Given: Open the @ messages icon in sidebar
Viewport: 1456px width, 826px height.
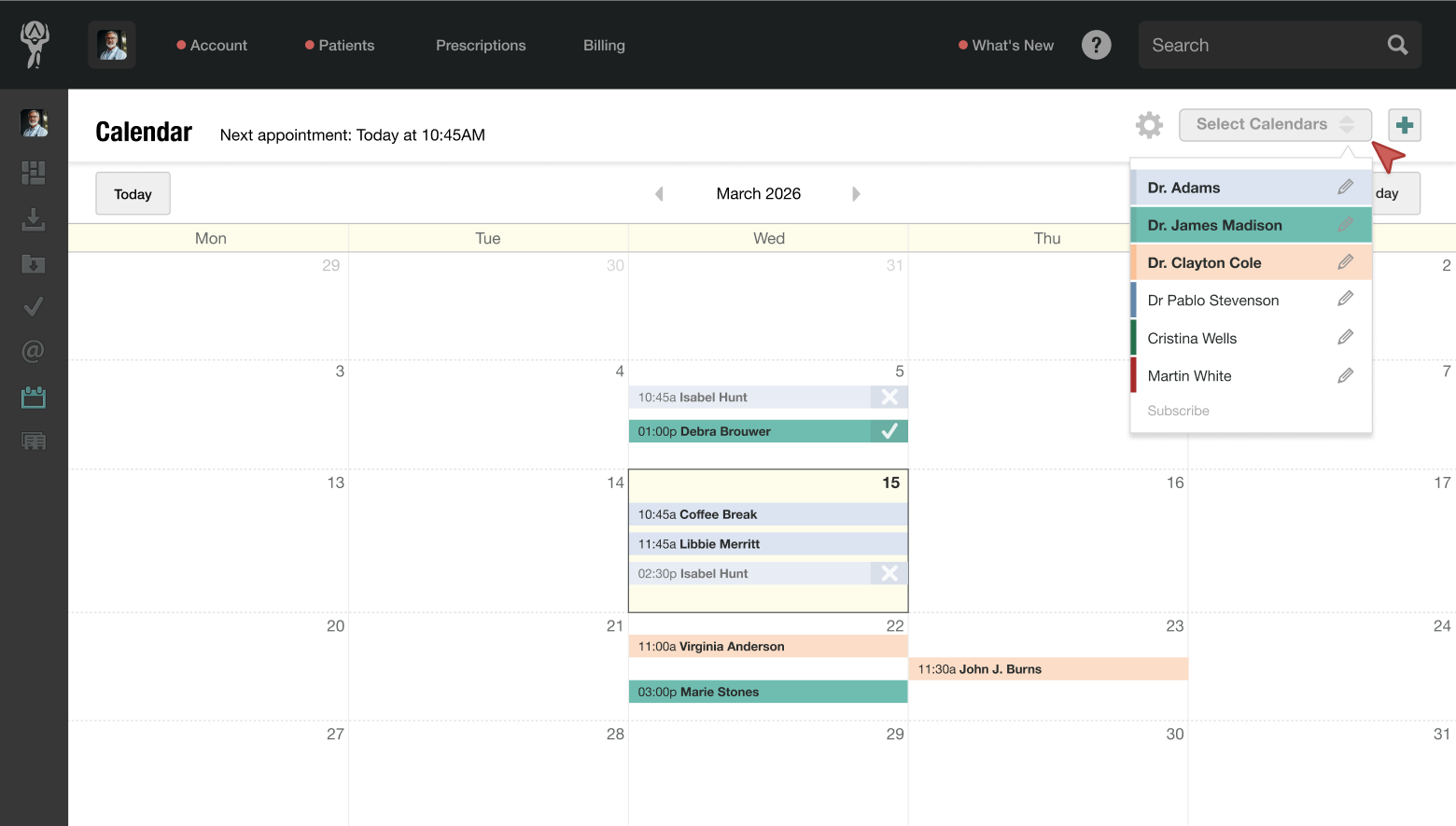Looking at the screenshot, I should pyautogui.click(x=33, y=351).
